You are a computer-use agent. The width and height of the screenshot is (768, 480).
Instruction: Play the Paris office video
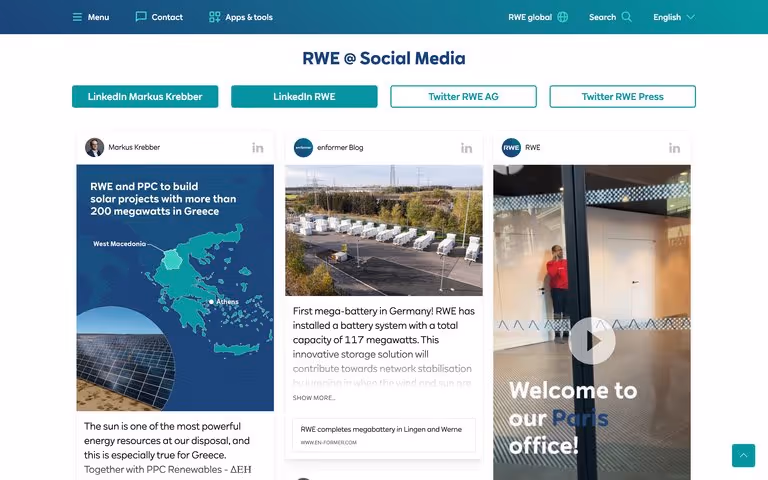(592, 341)
